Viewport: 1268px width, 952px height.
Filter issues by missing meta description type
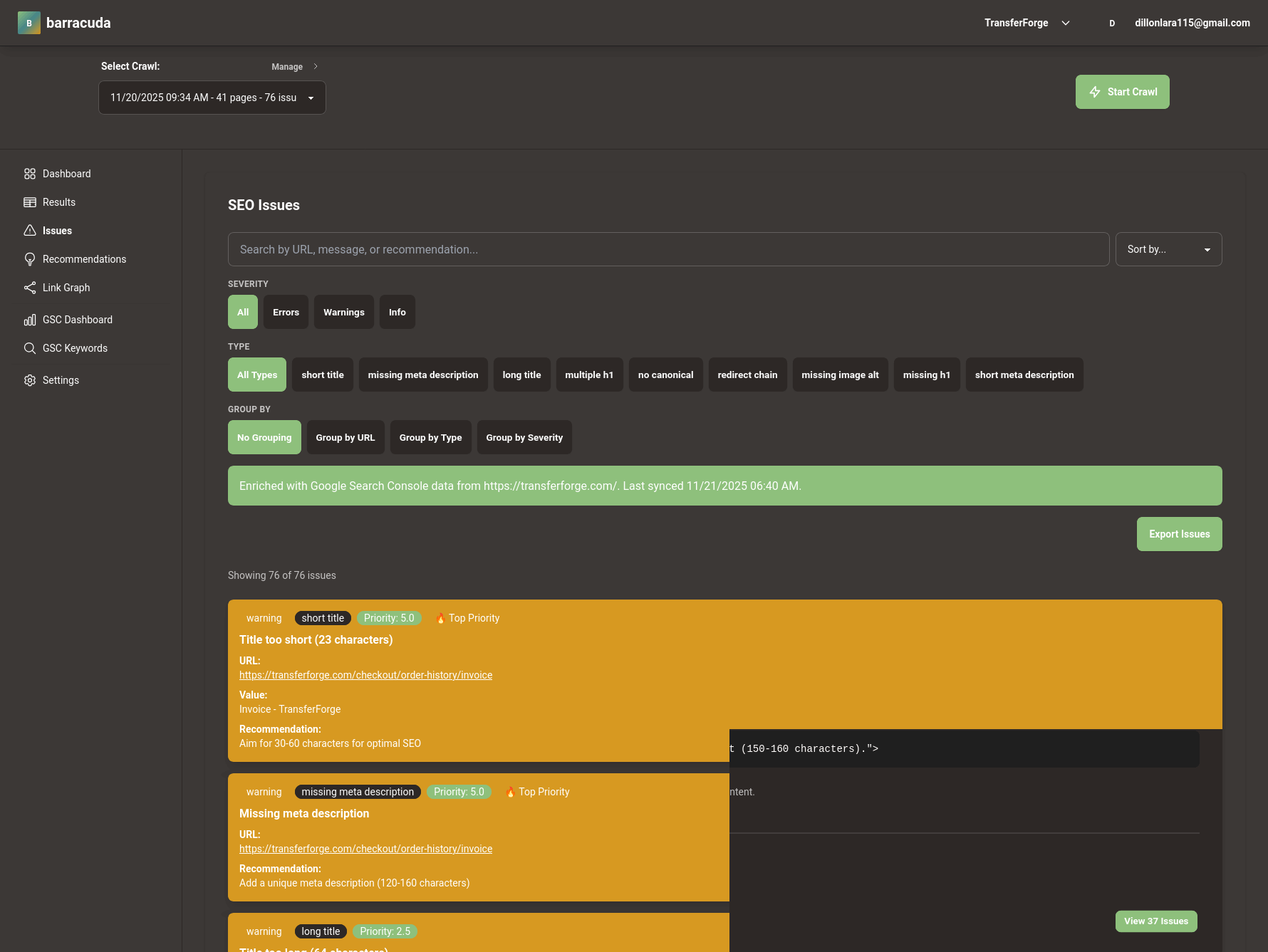tap(422, 375)
